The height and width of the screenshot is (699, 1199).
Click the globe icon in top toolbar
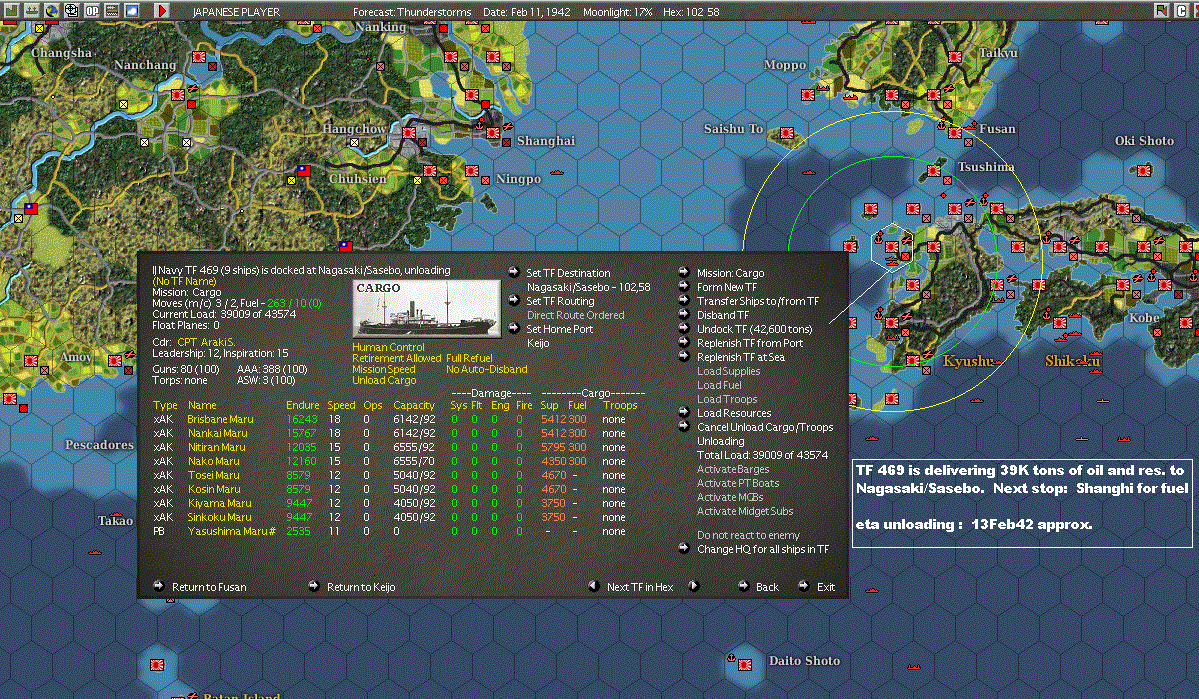52,10
